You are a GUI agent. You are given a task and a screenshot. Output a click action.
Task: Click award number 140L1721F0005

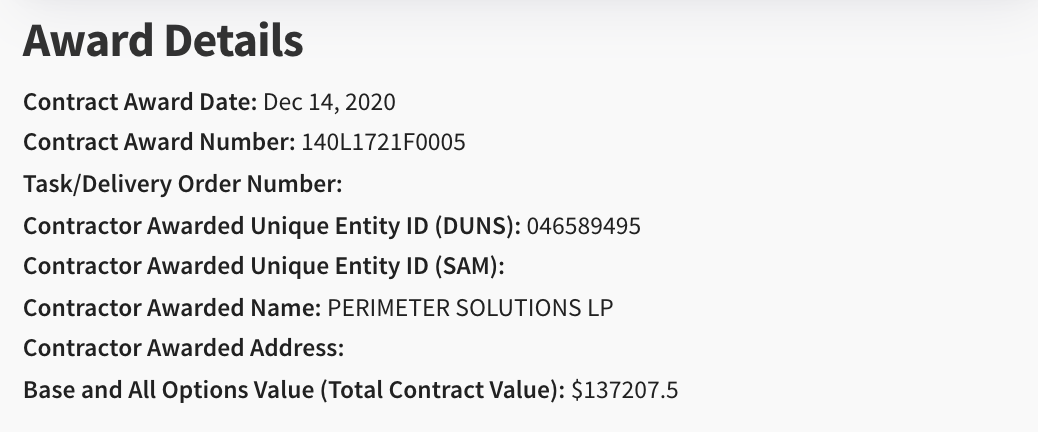383,142
